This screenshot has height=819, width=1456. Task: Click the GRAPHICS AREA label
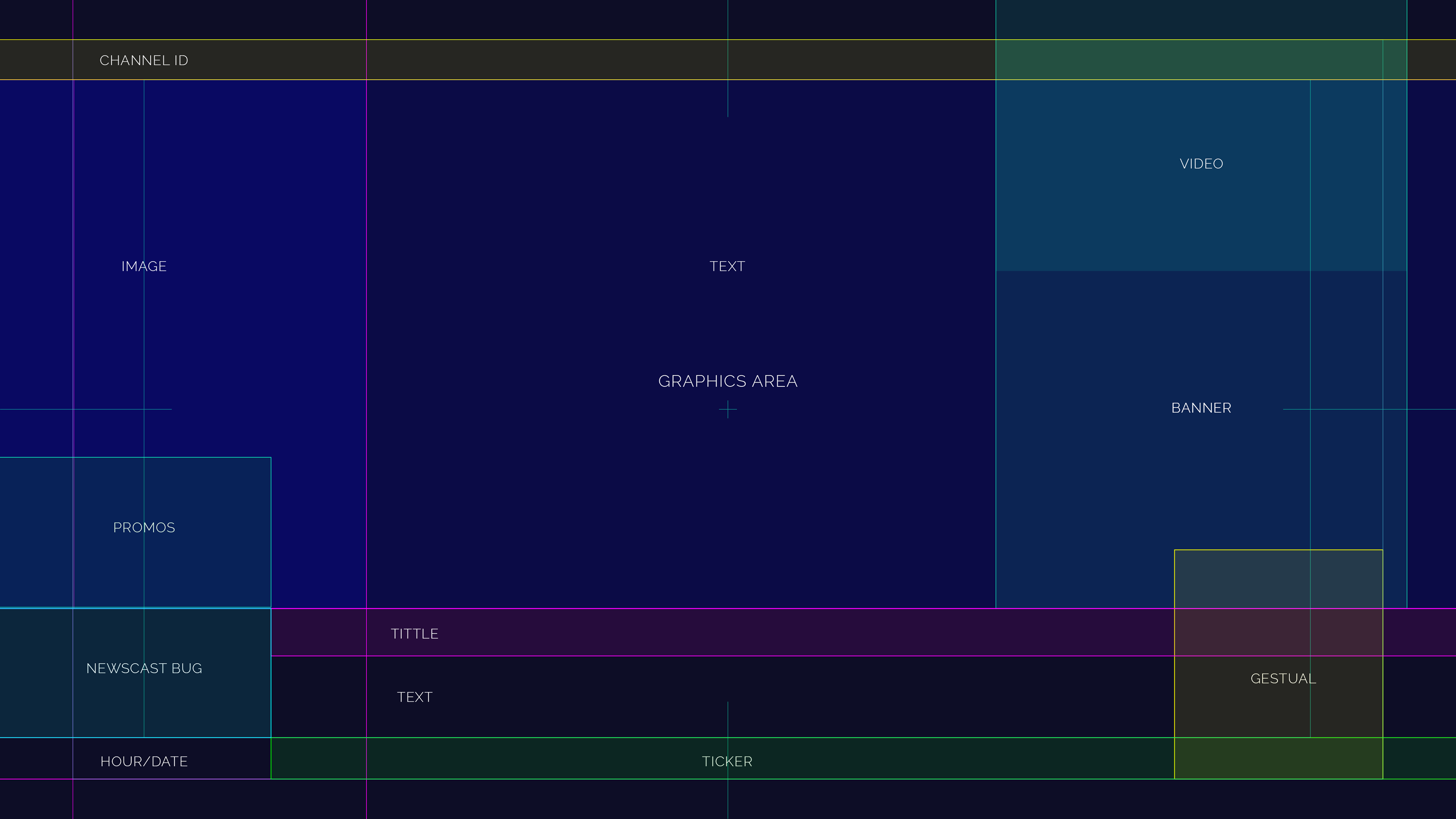[728, 381]
